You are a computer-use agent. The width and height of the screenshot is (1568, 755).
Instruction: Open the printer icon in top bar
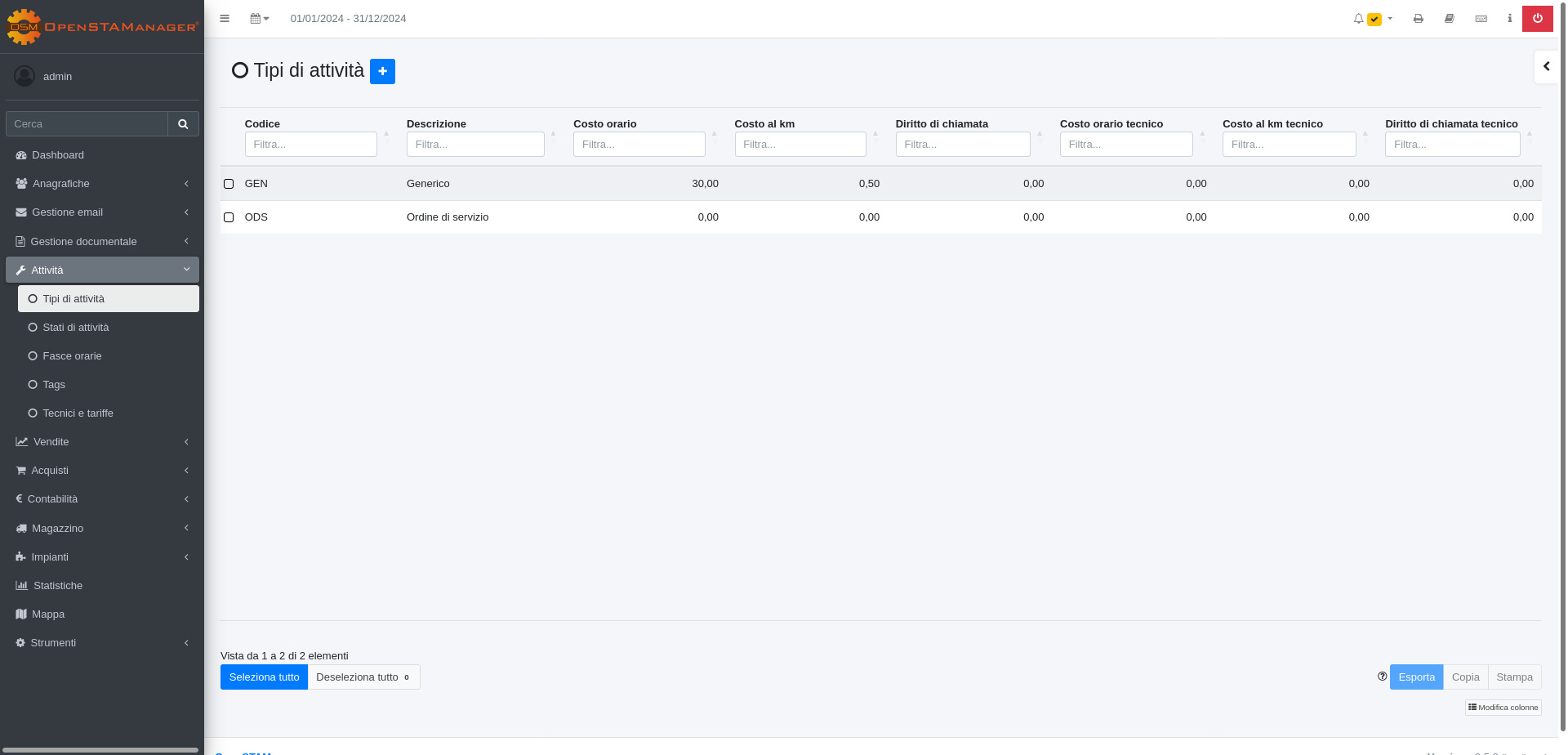pos(1419,19)
